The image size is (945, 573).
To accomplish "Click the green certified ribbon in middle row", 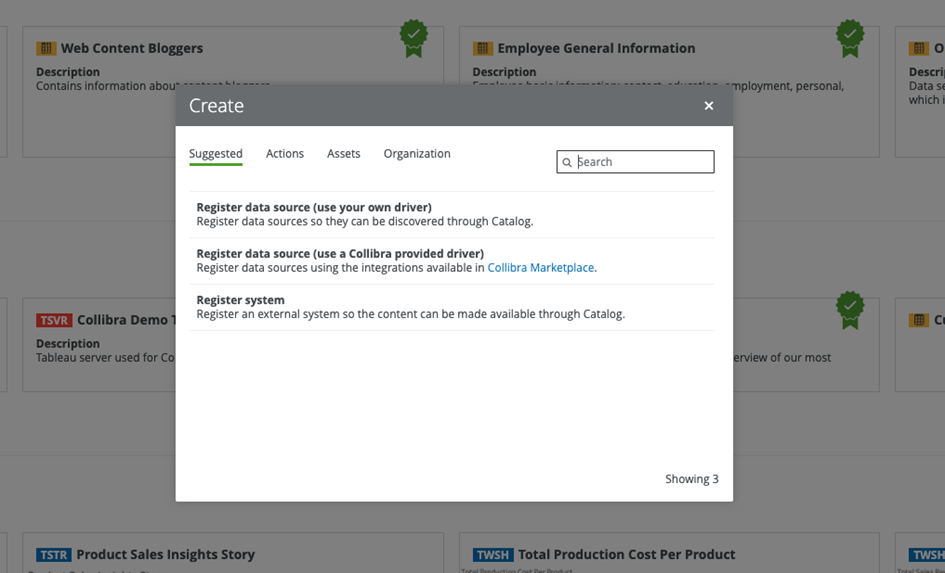I will 850,310.
